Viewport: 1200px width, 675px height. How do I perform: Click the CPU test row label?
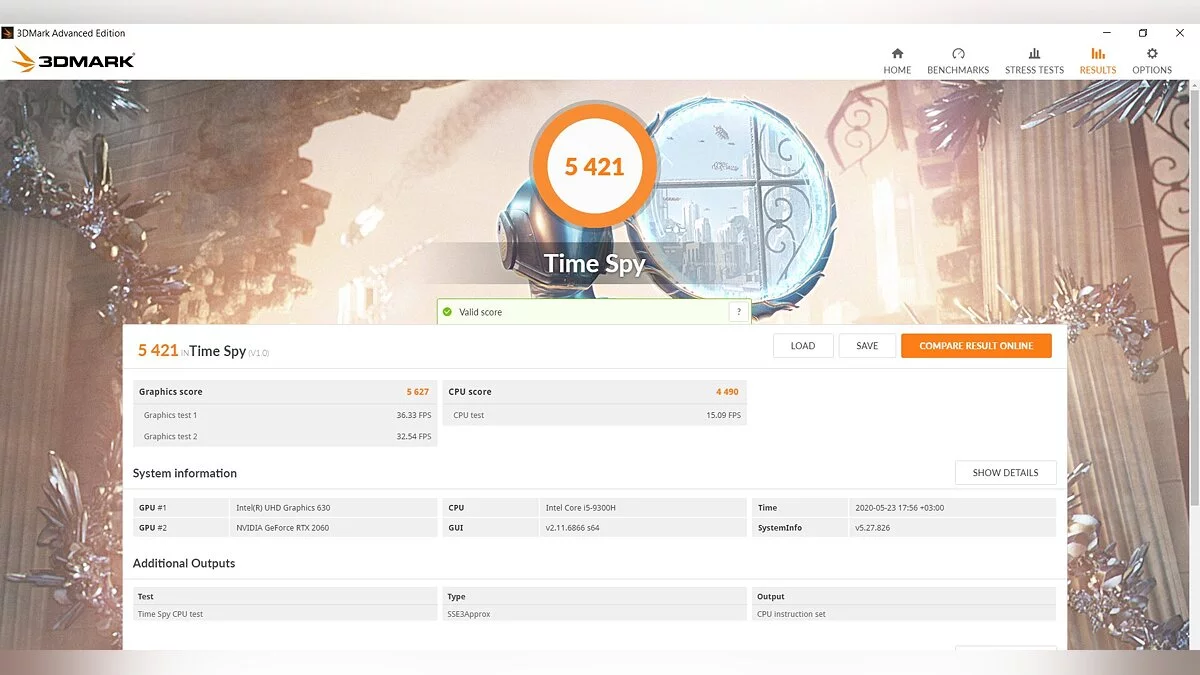(469, 415)
